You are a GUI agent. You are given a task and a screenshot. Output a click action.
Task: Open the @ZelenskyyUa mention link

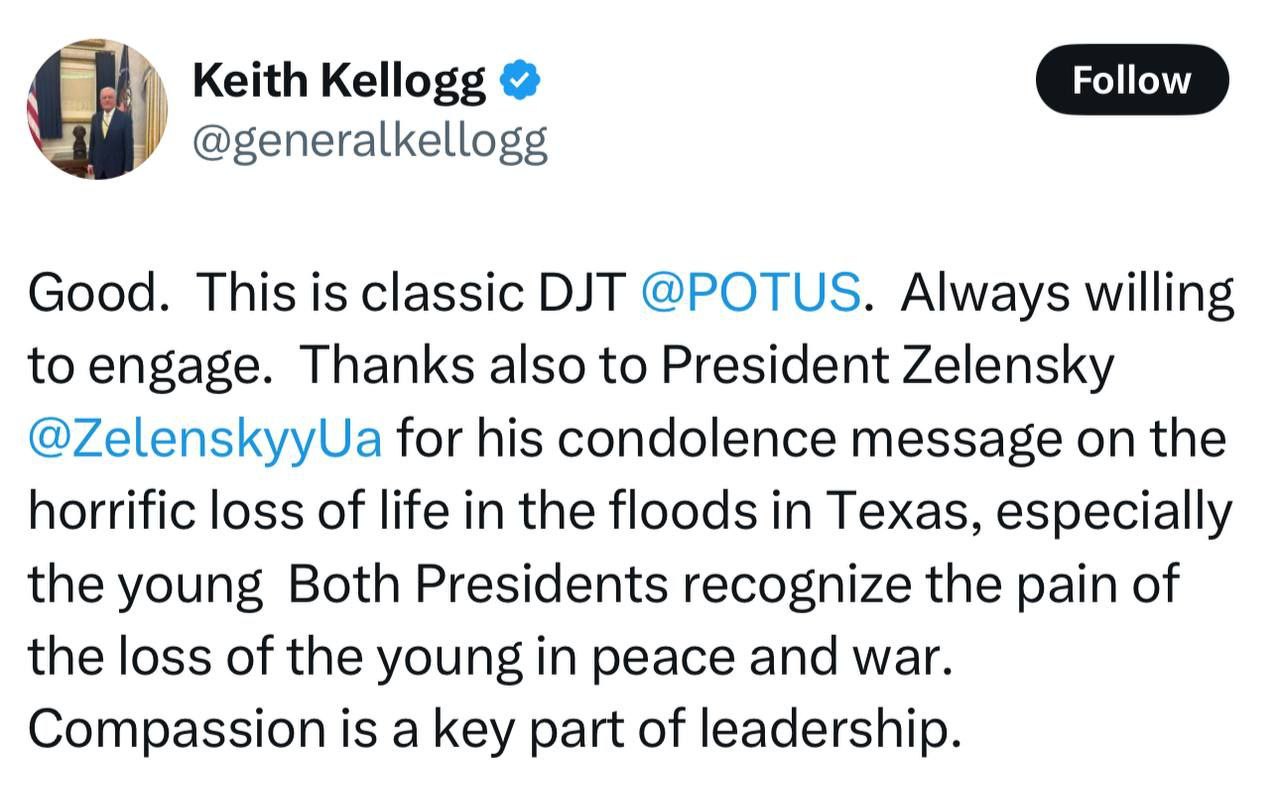pyautogui.click(x=205, y=440)
